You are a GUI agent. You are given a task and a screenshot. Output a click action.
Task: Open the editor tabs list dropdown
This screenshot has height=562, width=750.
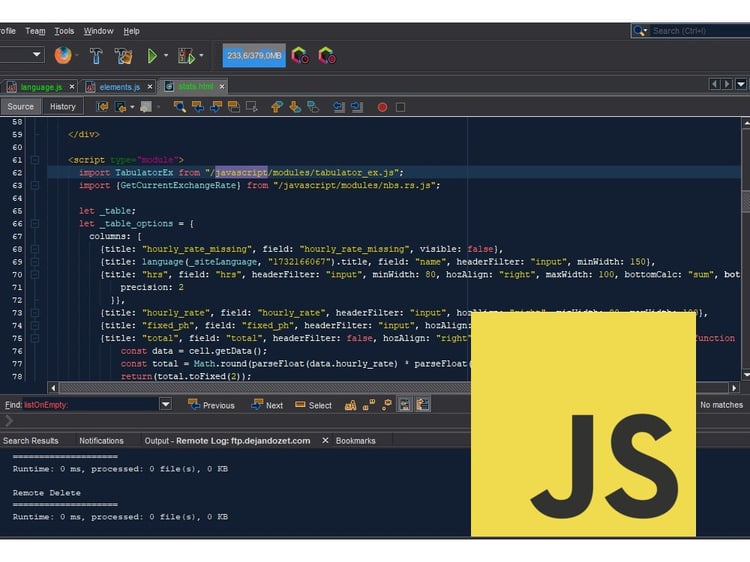point(741,84)
